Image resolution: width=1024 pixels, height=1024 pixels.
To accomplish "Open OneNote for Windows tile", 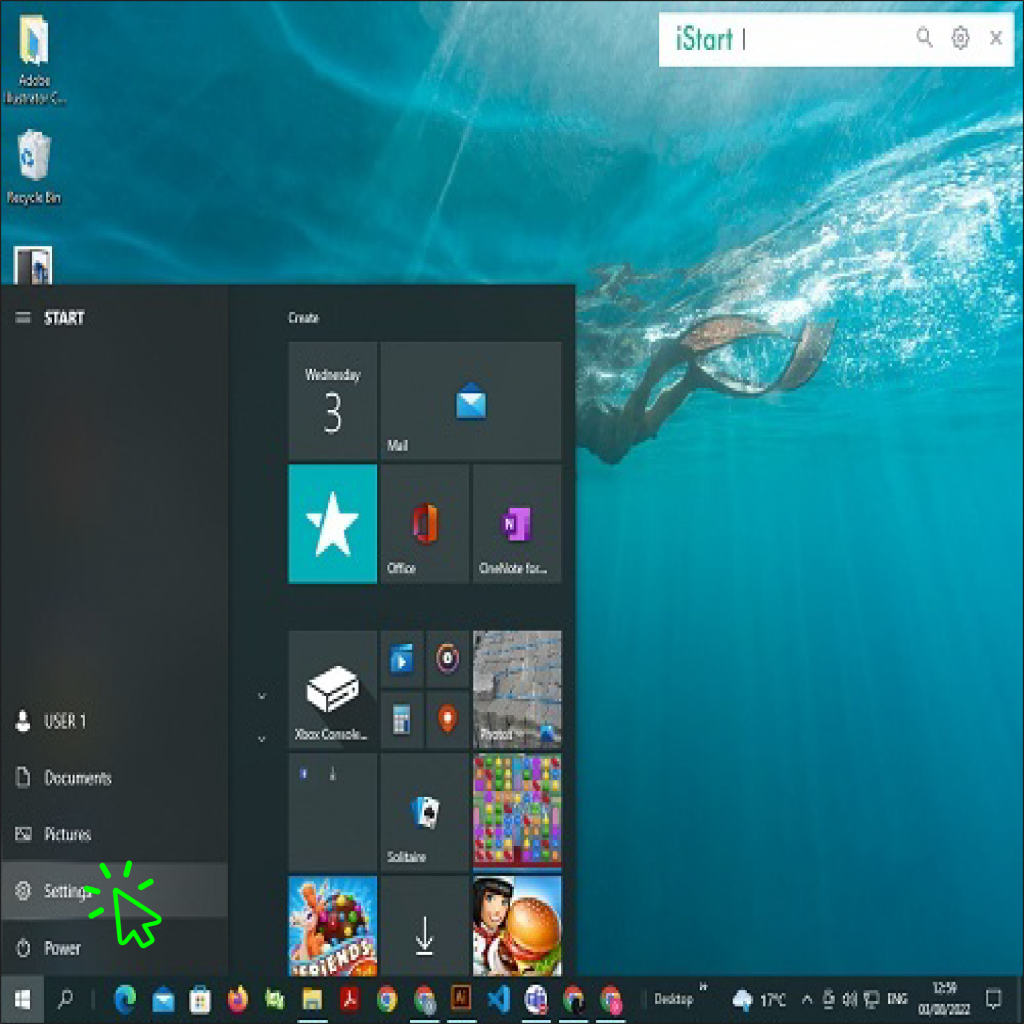I will coord(516,522).
